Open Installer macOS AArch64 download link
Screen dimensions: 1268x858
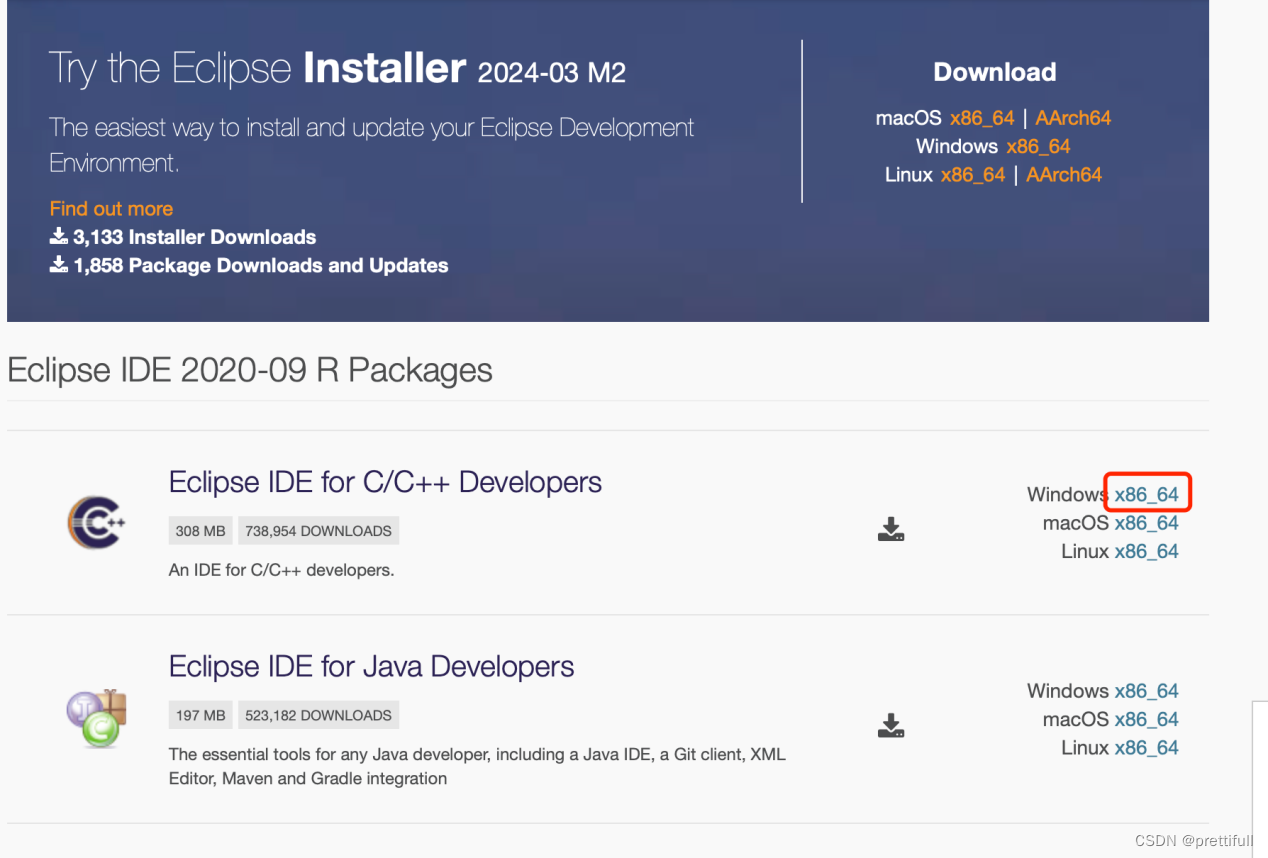tap(1073, 118)
